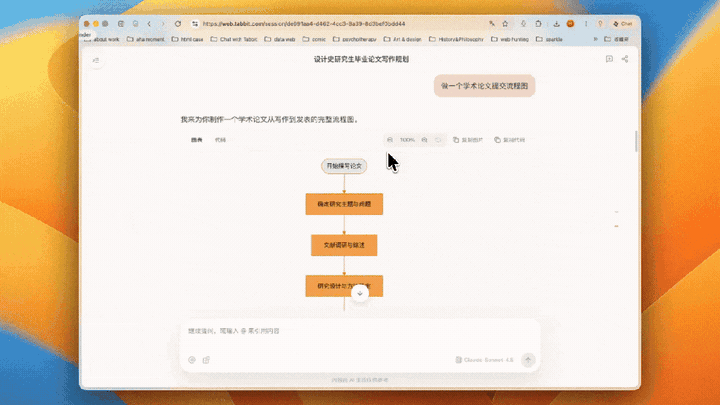Click the 确定研究主题与选题 flowchart box
The width and height of the screenshot is (720, 405).
pos(344,204)
